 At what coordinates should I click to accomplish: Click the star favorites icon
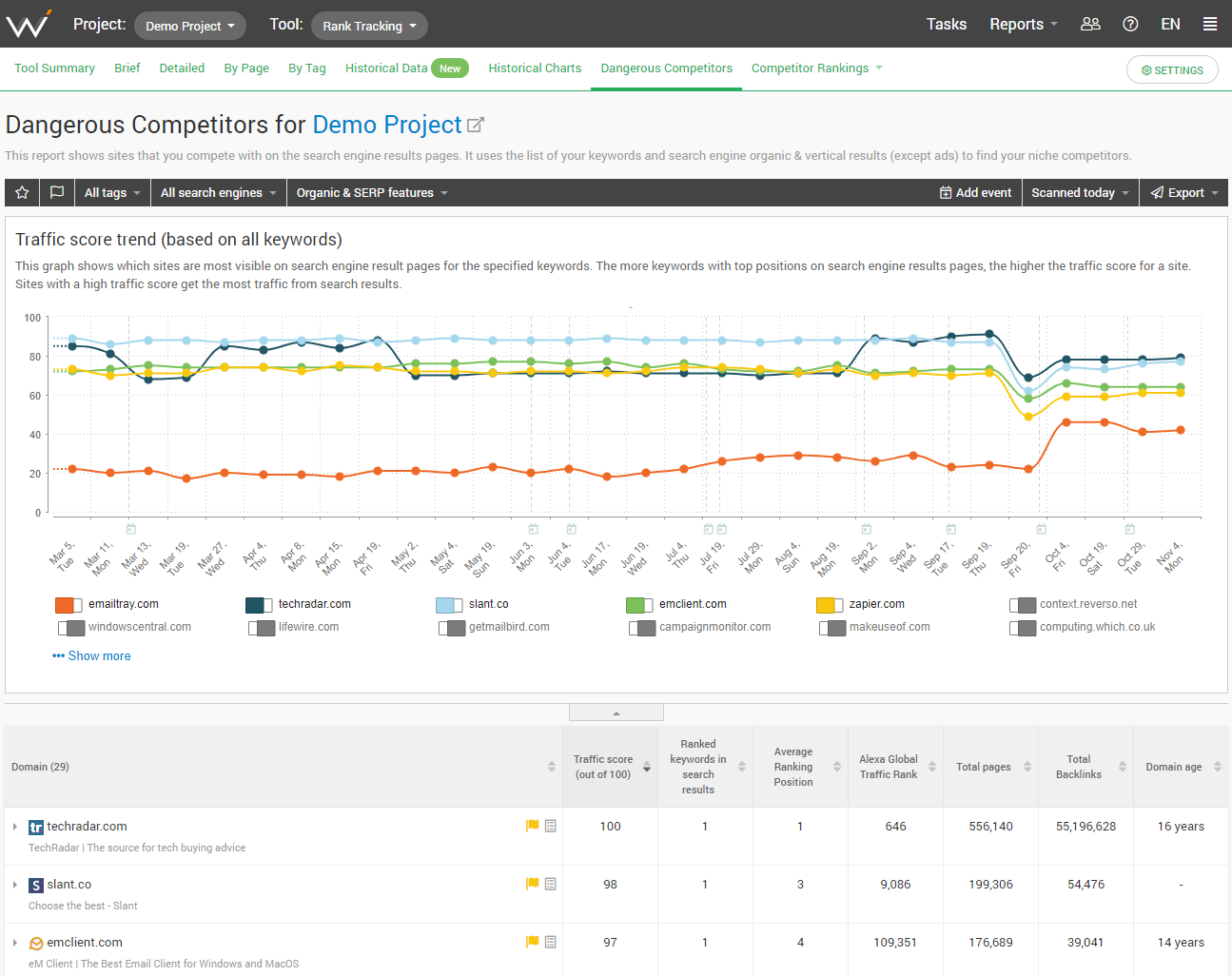click(22, 192)
